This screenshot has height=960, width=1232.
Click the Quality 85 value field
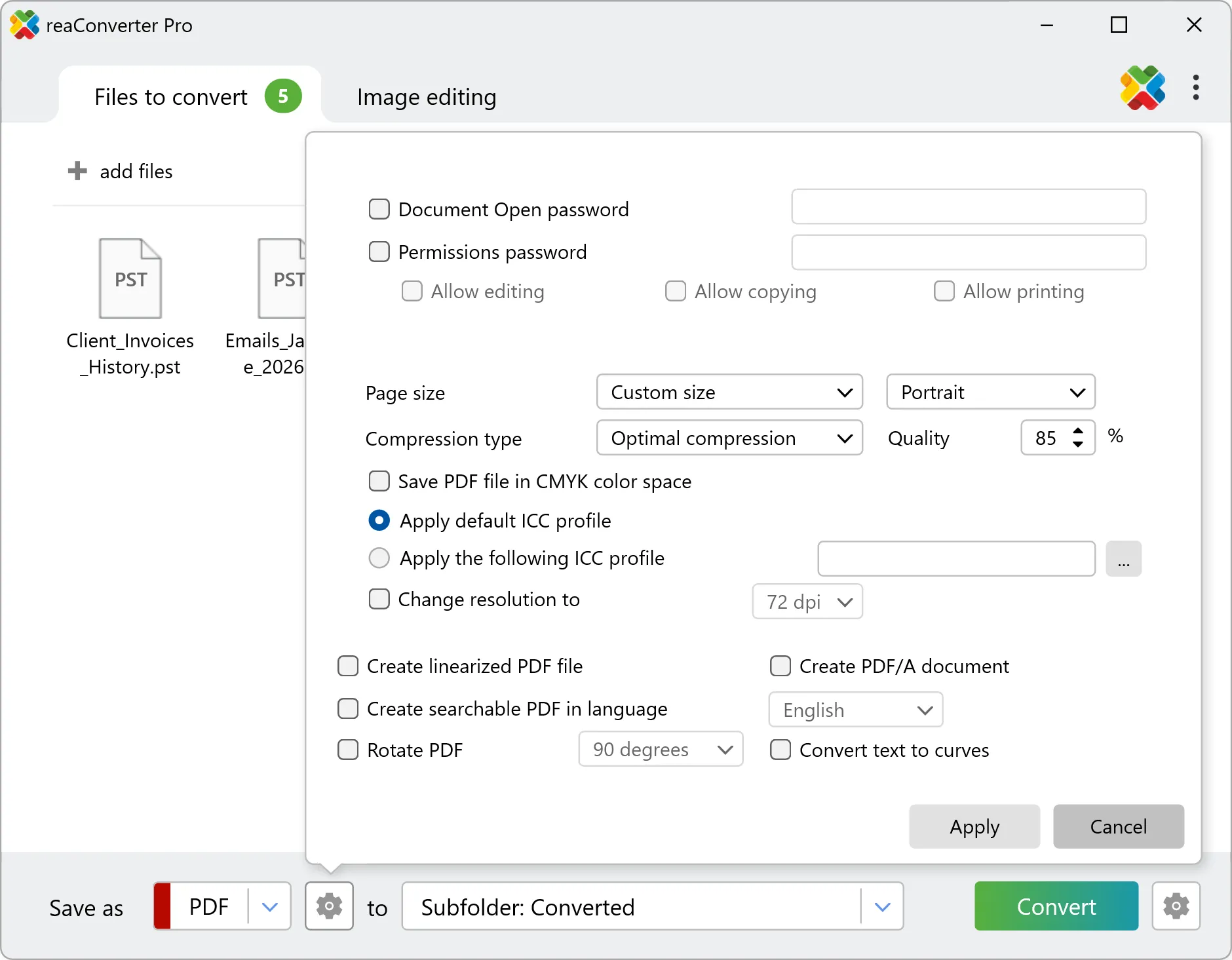[x=1045, y=438]
